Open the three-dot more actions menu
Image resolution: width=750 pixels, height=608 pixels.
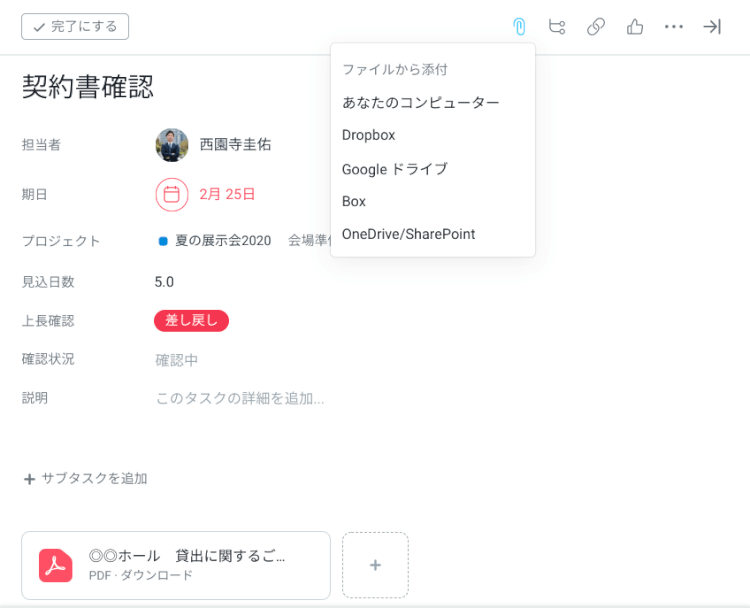pos(673,27)
